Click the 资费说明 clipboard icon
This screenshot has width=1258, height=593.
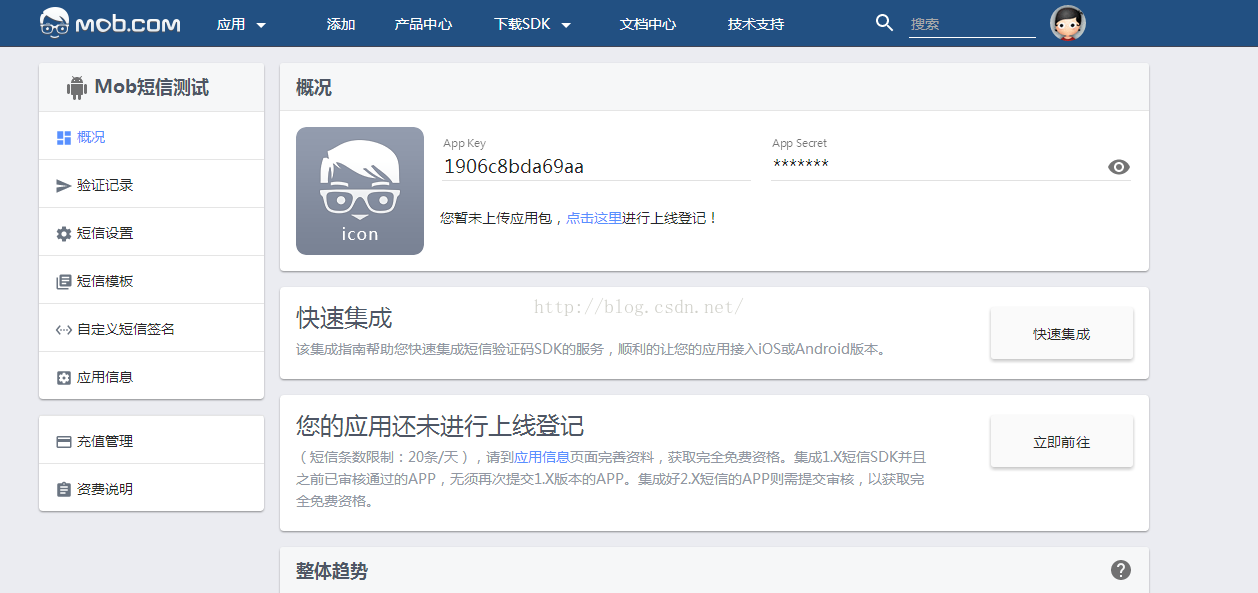click(64, 490)
